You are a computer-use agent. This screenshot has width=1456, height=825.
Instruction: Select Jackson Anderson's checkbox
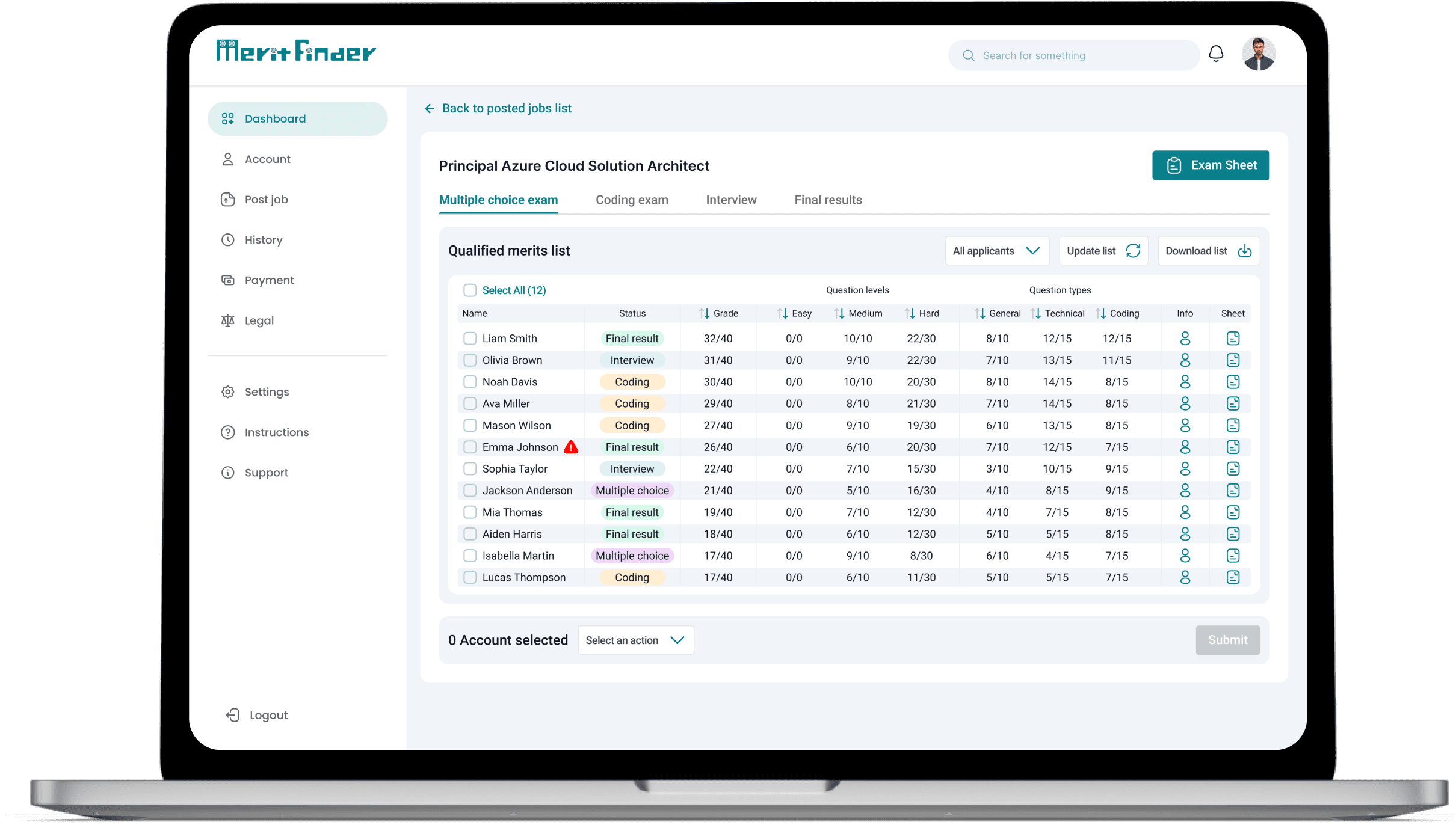(470, 491)
